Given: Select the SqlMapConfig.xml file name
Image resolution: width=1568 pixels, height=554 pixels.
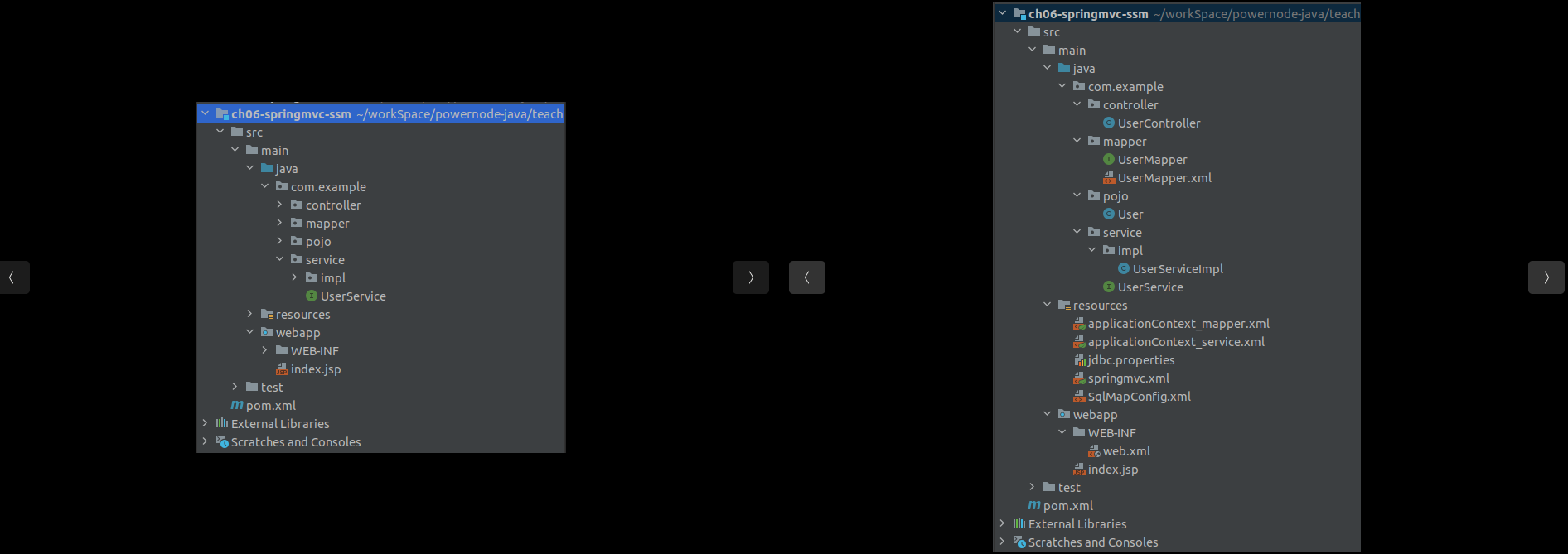Looking at the screenshot, I should coord(1140,397).
